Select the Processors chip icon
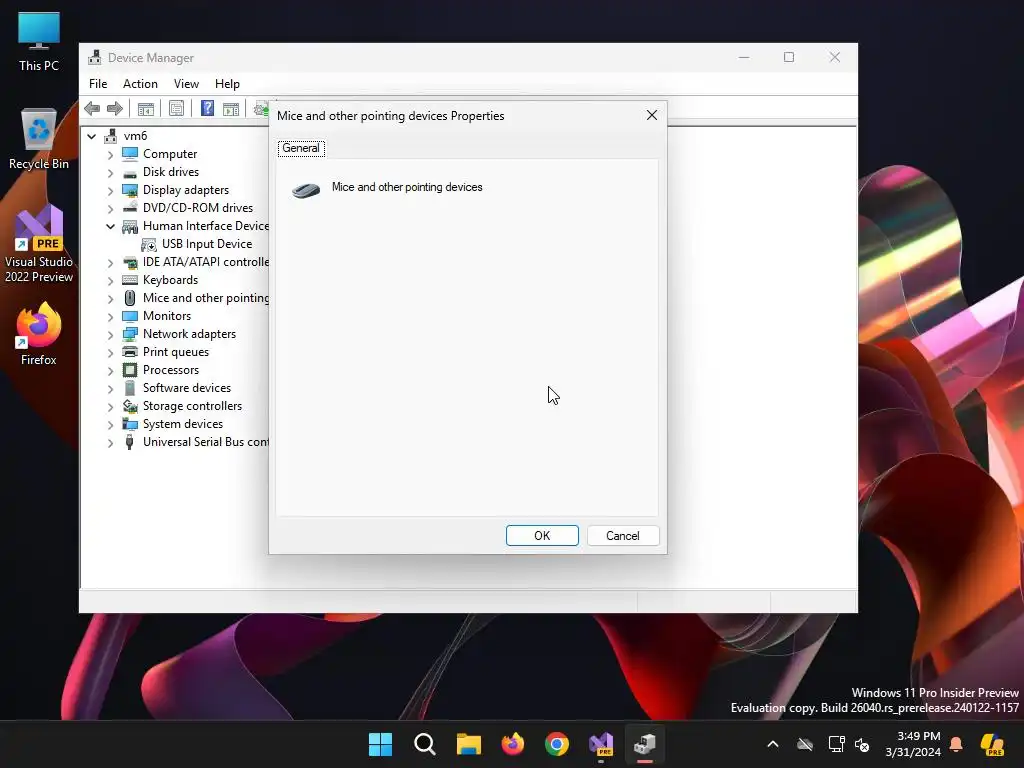The height and width of the screenshot is (768, 1024). (x=130, y=370)
